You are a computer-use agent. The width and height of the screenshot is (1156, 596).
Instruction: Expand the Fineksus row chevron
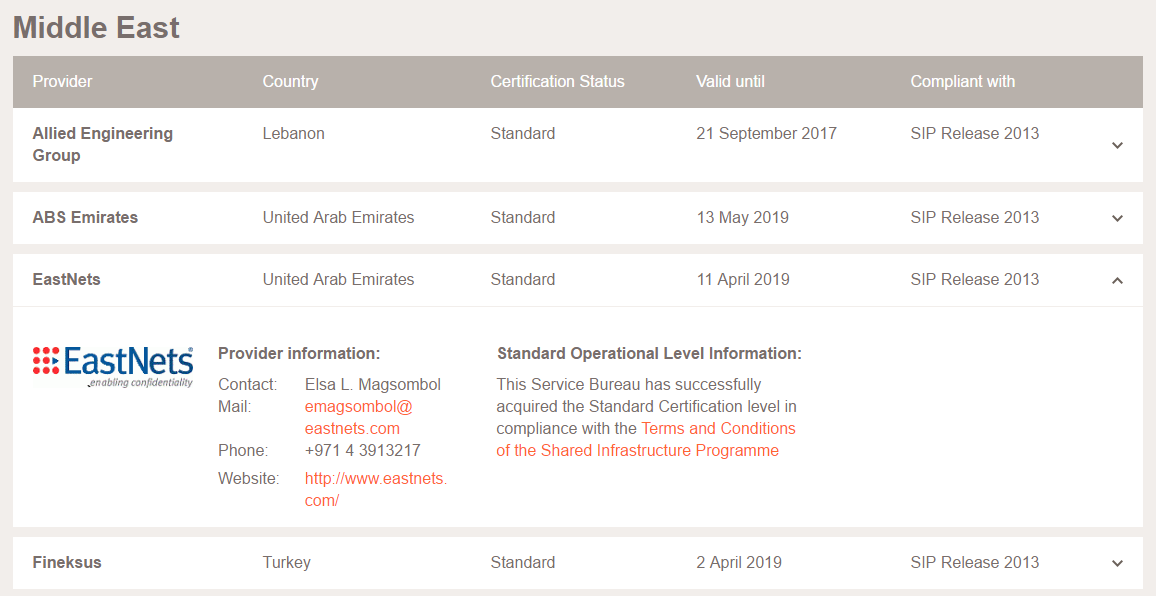(1117, 563)
